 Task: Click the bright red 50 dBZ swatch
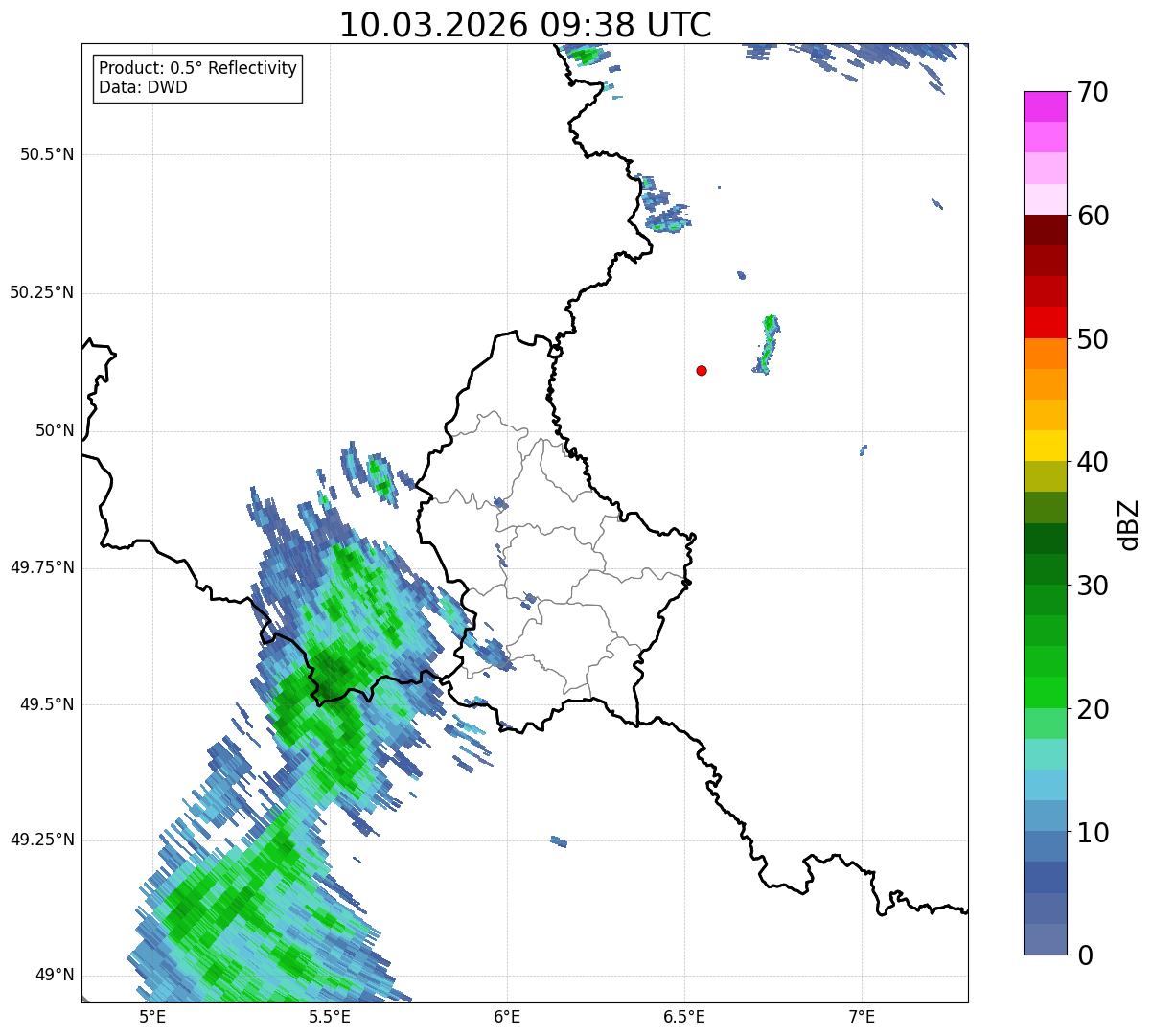1045,323
